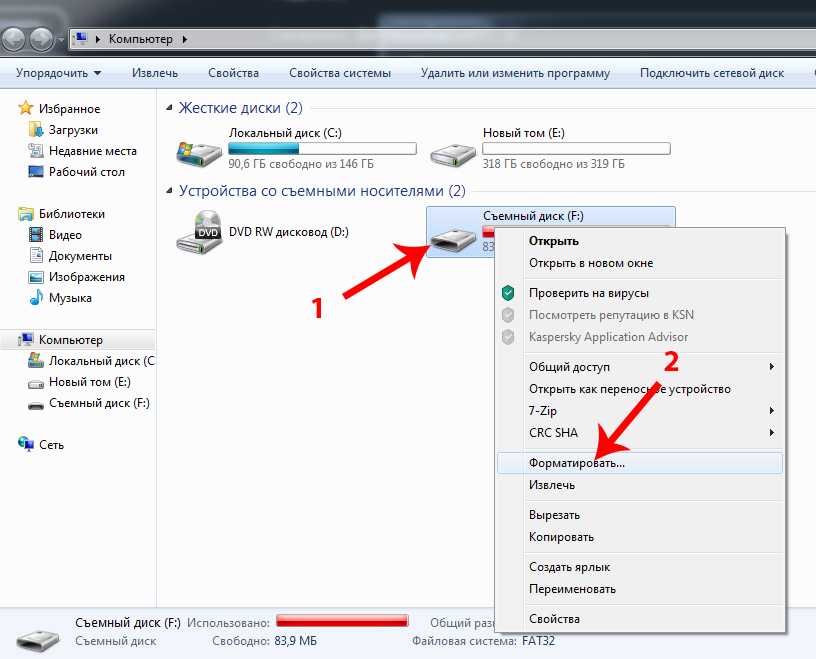Click the computer icon in address bar

click(x=80, y=39)
